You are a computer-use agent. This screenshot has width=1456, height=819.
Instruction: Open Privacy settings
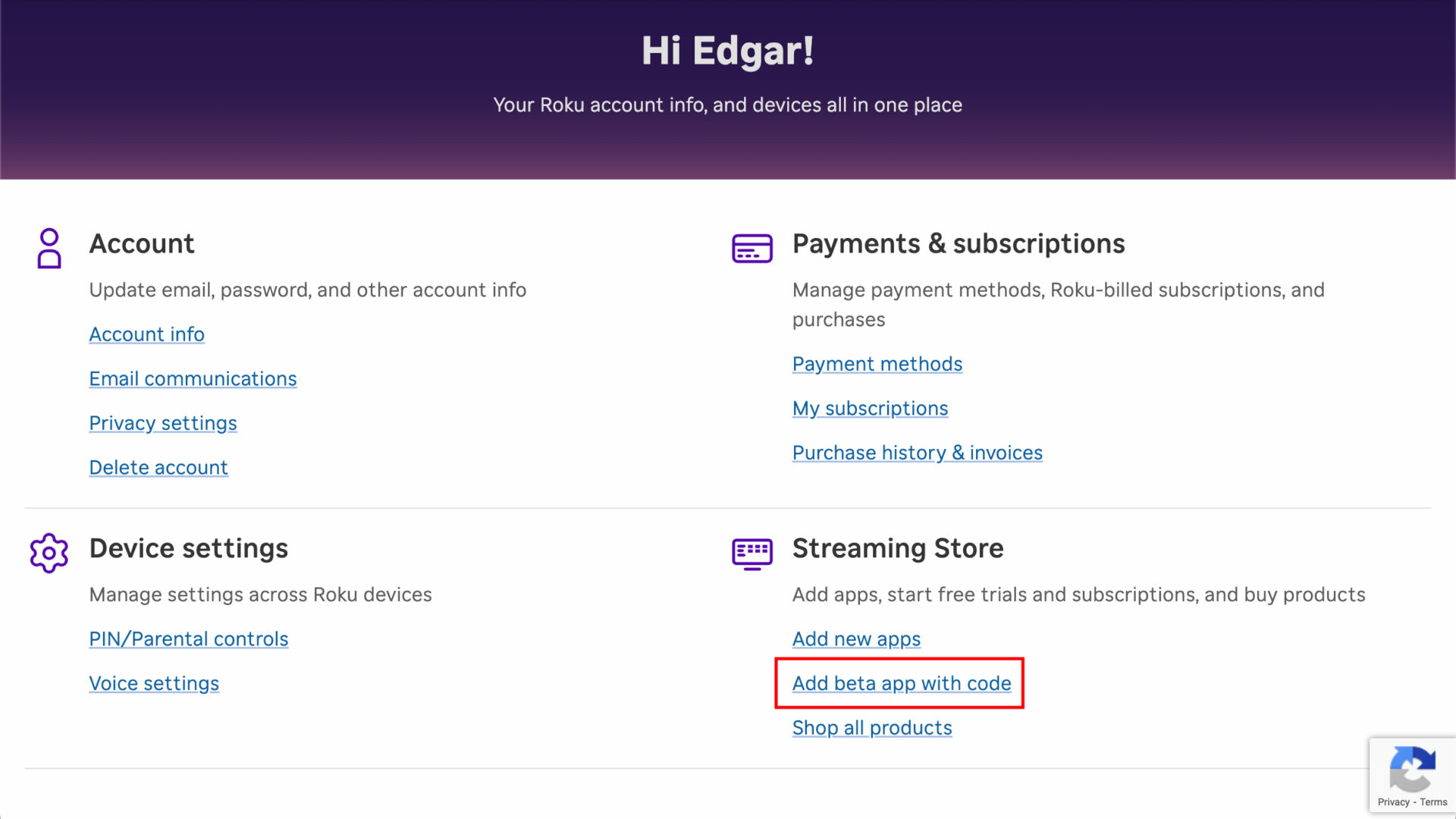163,422
